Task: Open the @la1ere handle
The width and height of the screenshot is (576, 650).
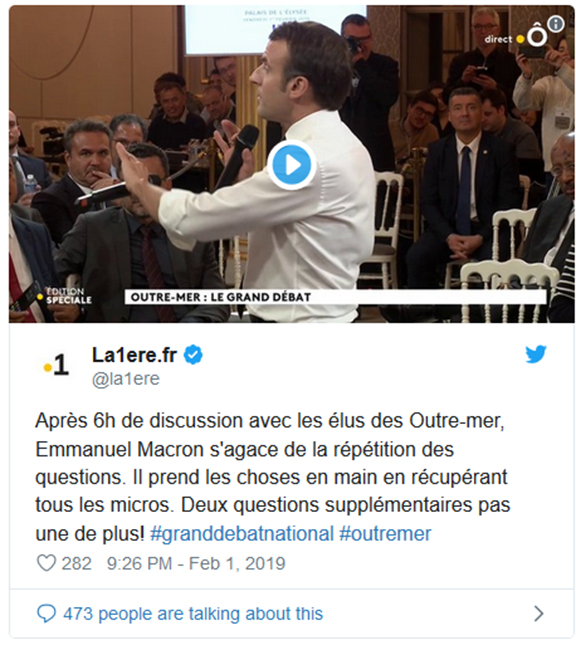Action: click(x=126, y=379)
